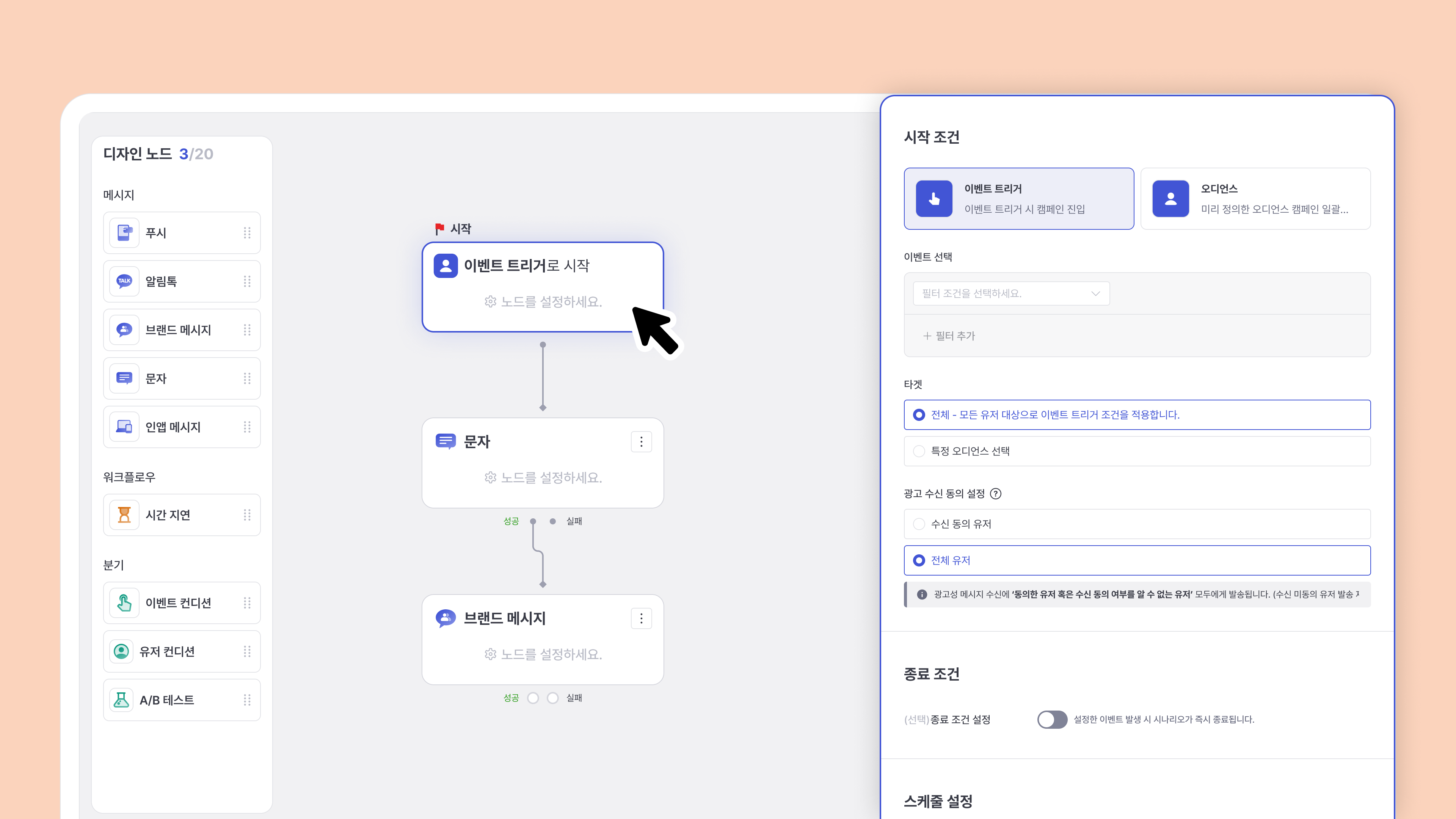1456x819 pixels.
Task: Open the three-dot menu on 문자 node
Action: point(641,441)
